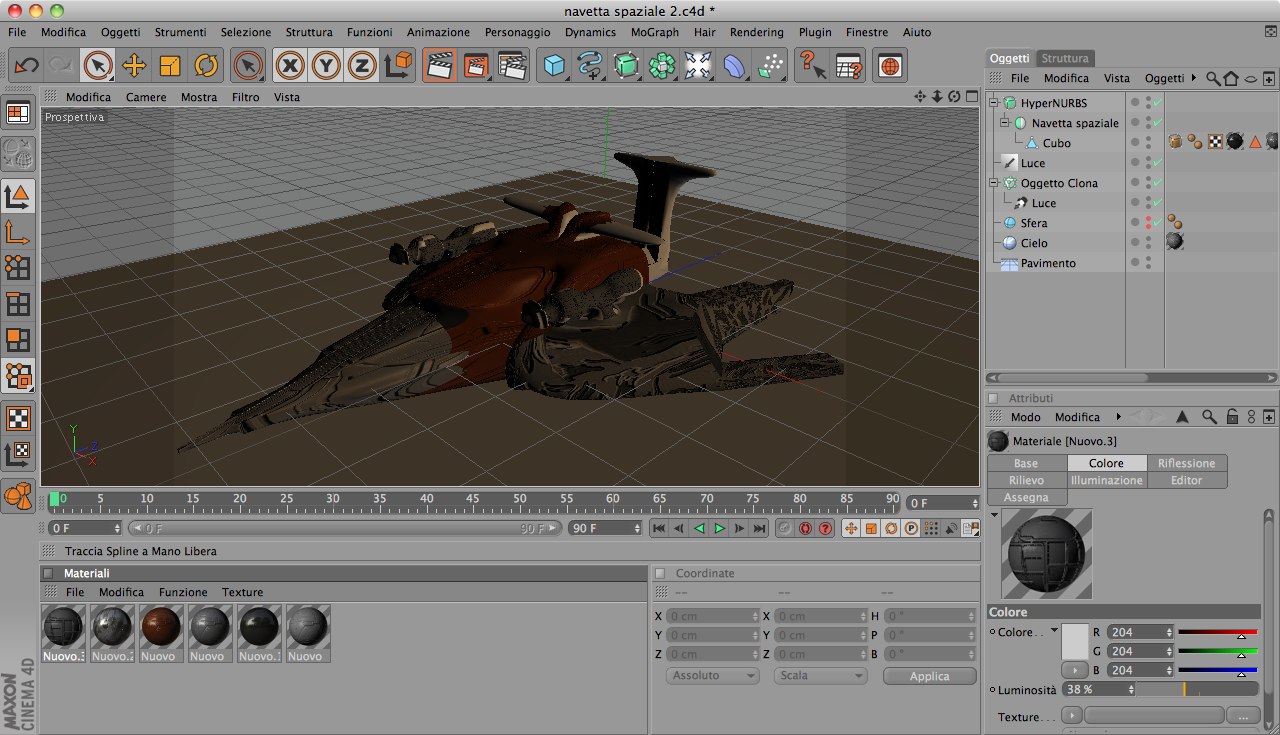Open the Scala dropdown

point(820,676)
